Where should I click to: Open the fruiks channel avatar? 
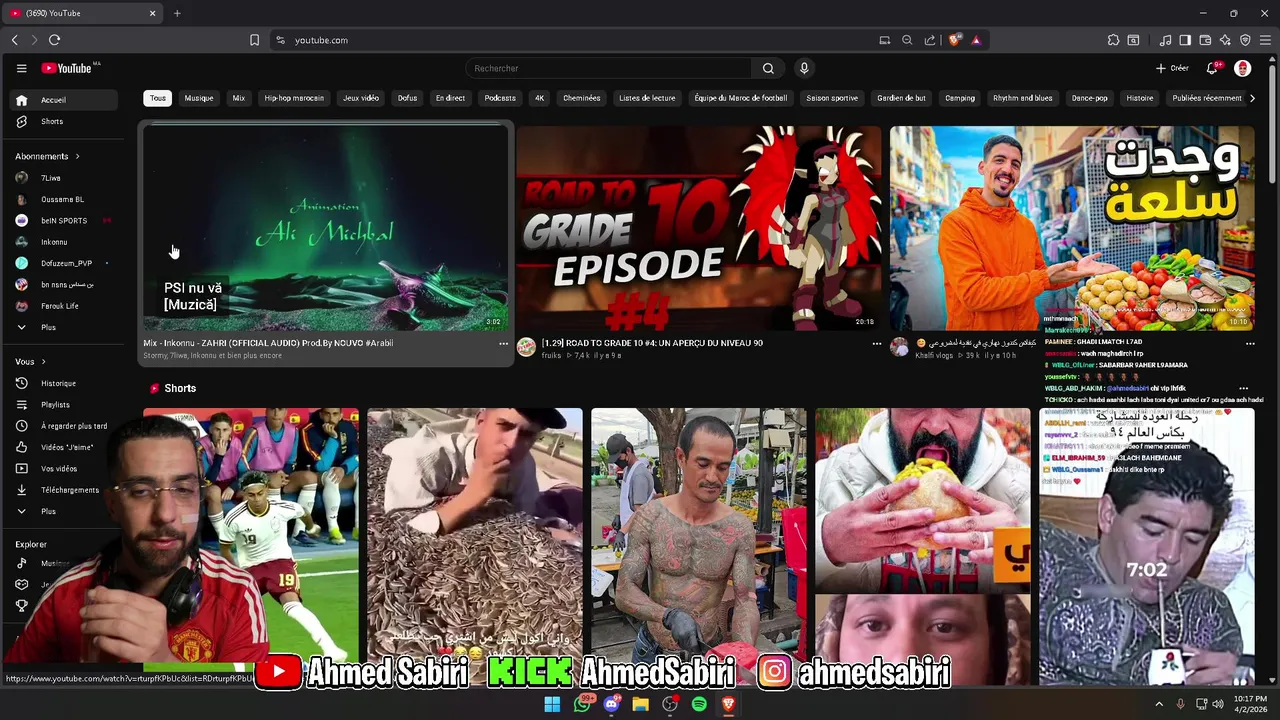pyautogui.click(x=526, y=347)
